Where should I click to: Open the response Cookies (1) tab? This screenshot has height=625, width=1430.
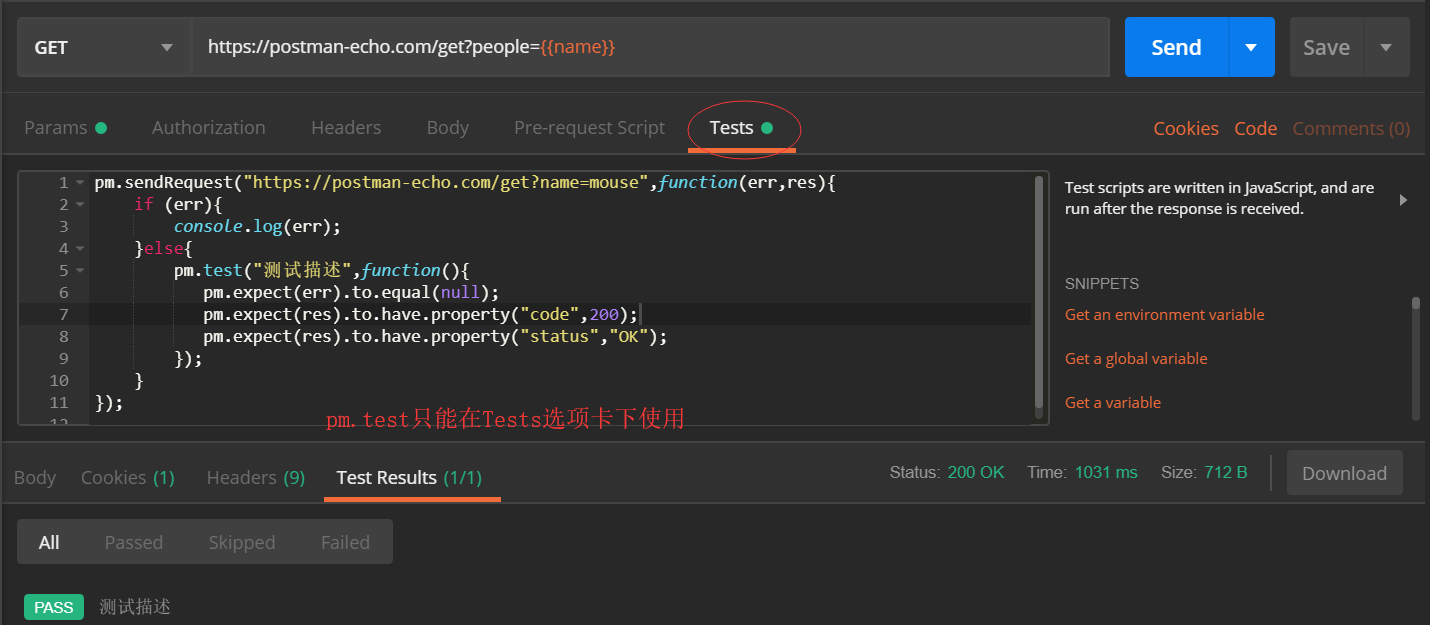[128, 478]
